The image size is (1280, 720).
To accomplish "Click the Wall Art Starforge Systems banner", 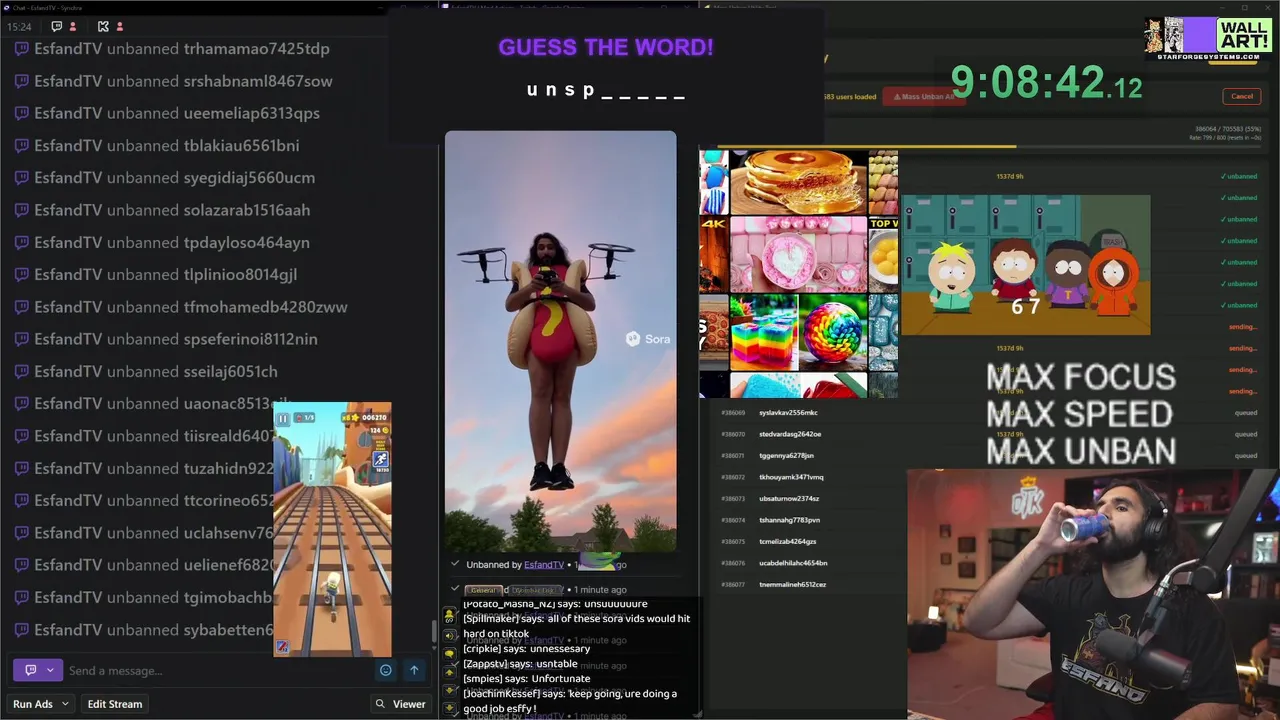I will click(x=1208, y=39).
